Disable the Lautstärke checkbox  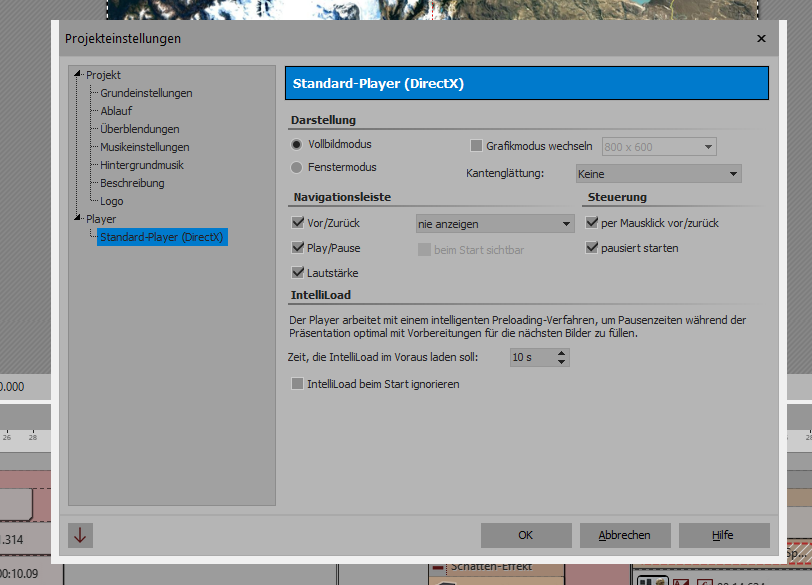(298, 273)
